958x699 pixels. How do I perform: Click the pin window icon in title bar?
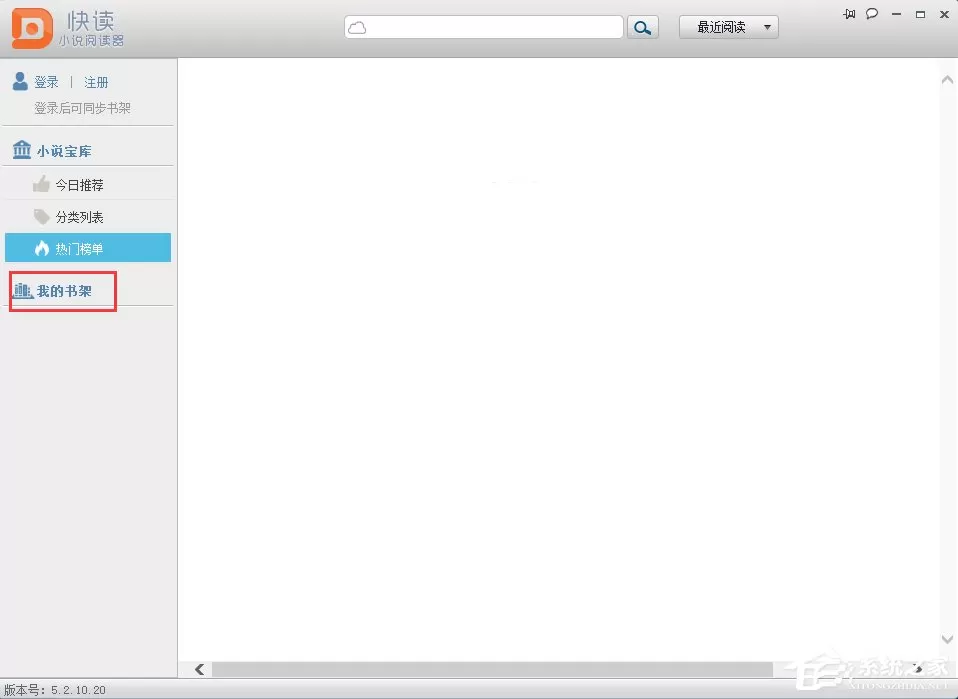(x=849, y=14)
